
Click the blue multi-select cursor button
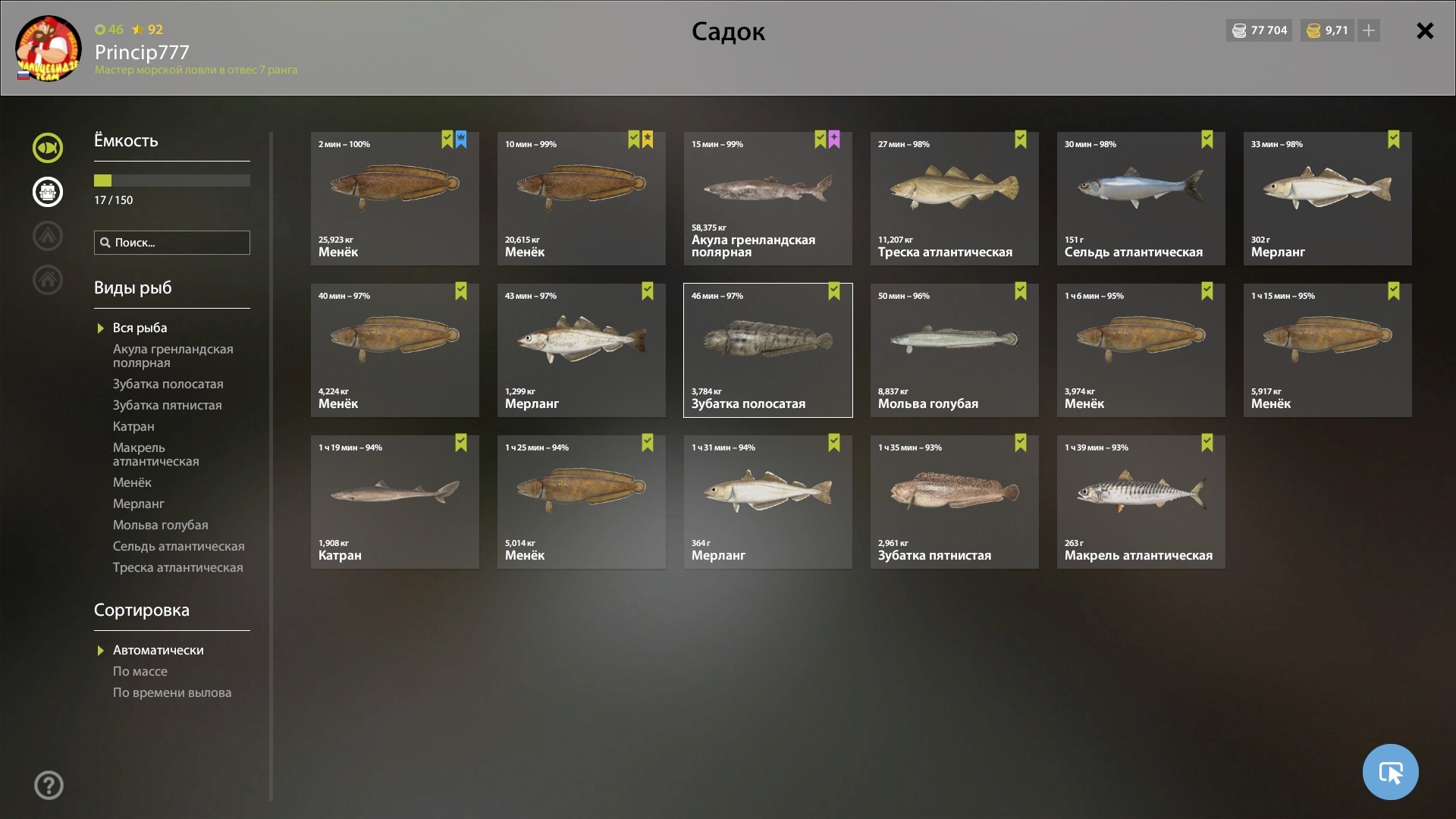click(x=1390, y=772)
